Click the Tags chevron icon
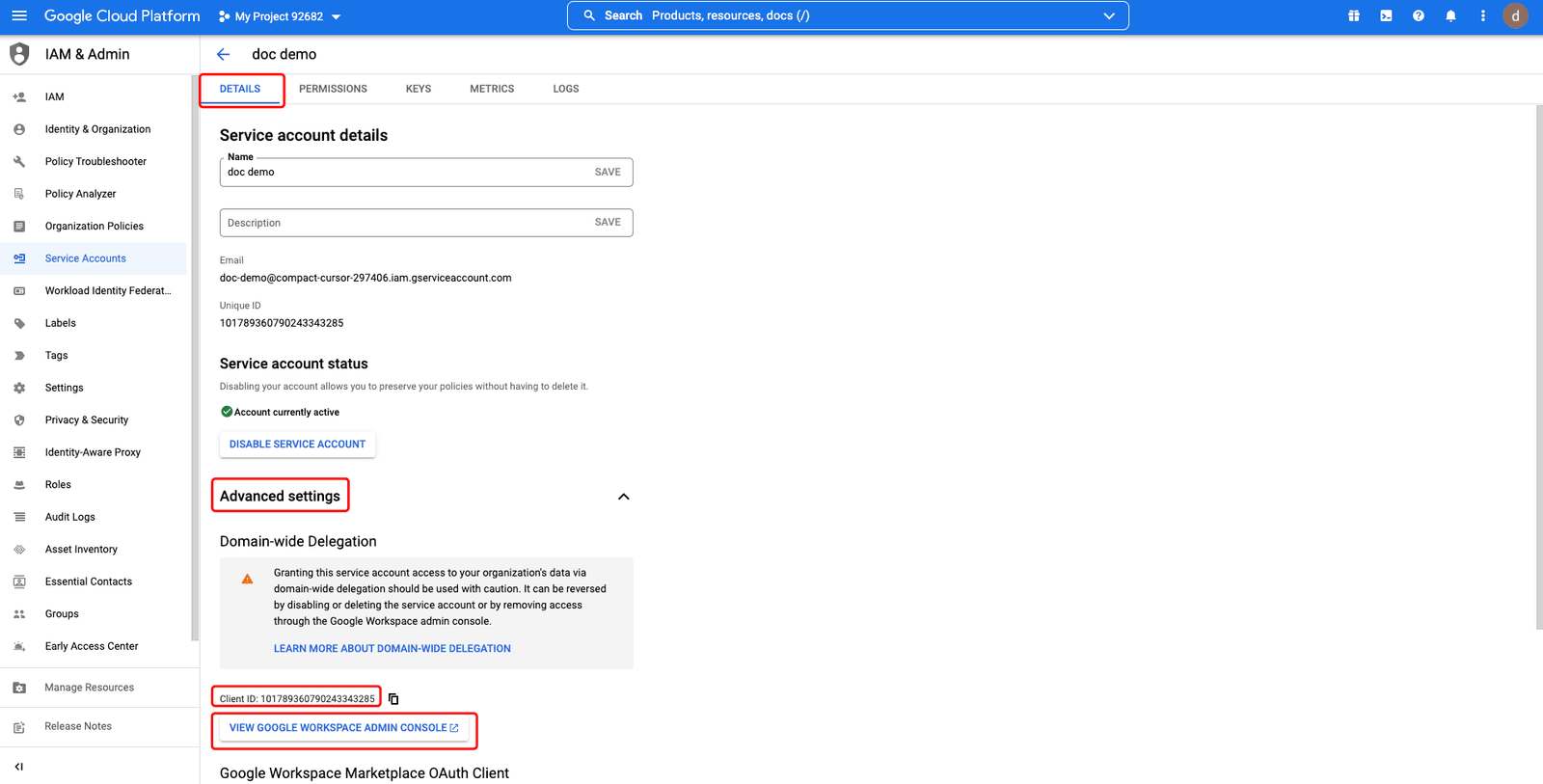 [x=19, y=356]
